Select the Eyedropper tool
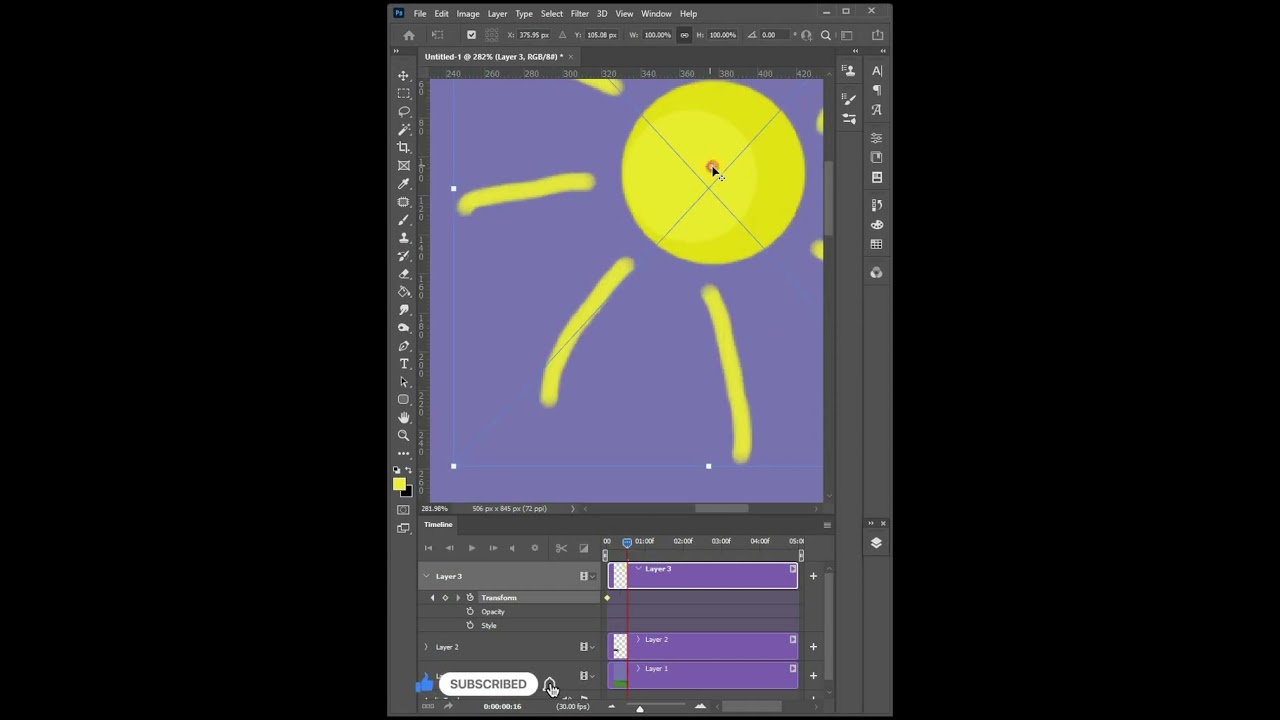The image size is (1280, 720). click(x=404, y=183)
